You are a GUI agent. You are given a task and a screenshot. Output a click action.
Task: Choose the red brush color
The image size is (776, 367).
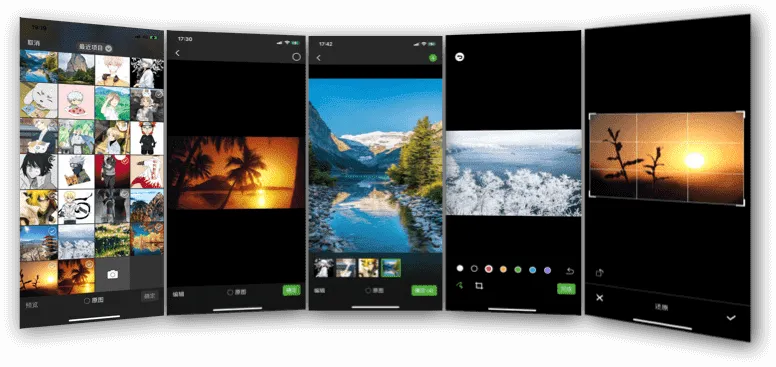489,269
